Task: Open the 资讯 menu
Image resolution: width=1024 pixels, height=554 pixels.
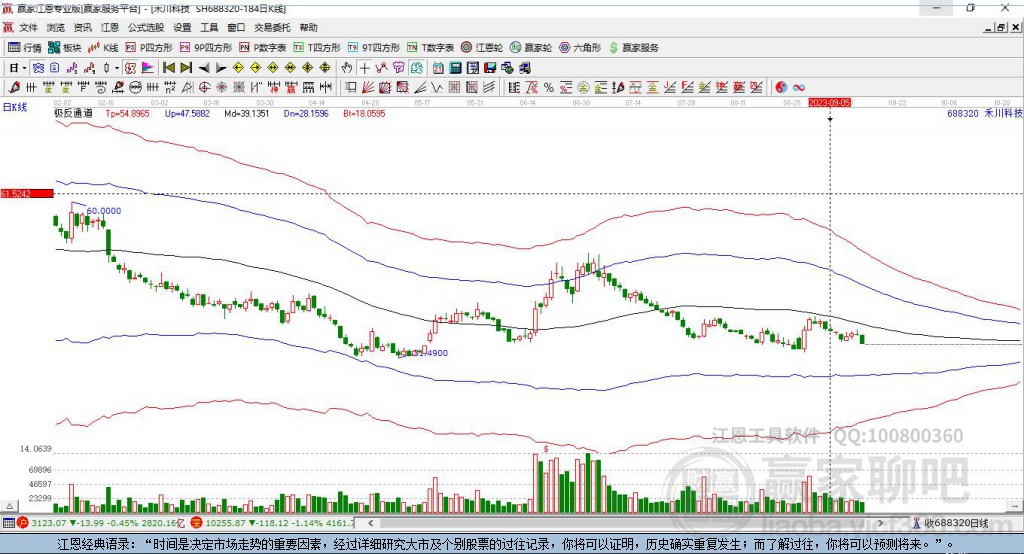Action: (82, 27)
